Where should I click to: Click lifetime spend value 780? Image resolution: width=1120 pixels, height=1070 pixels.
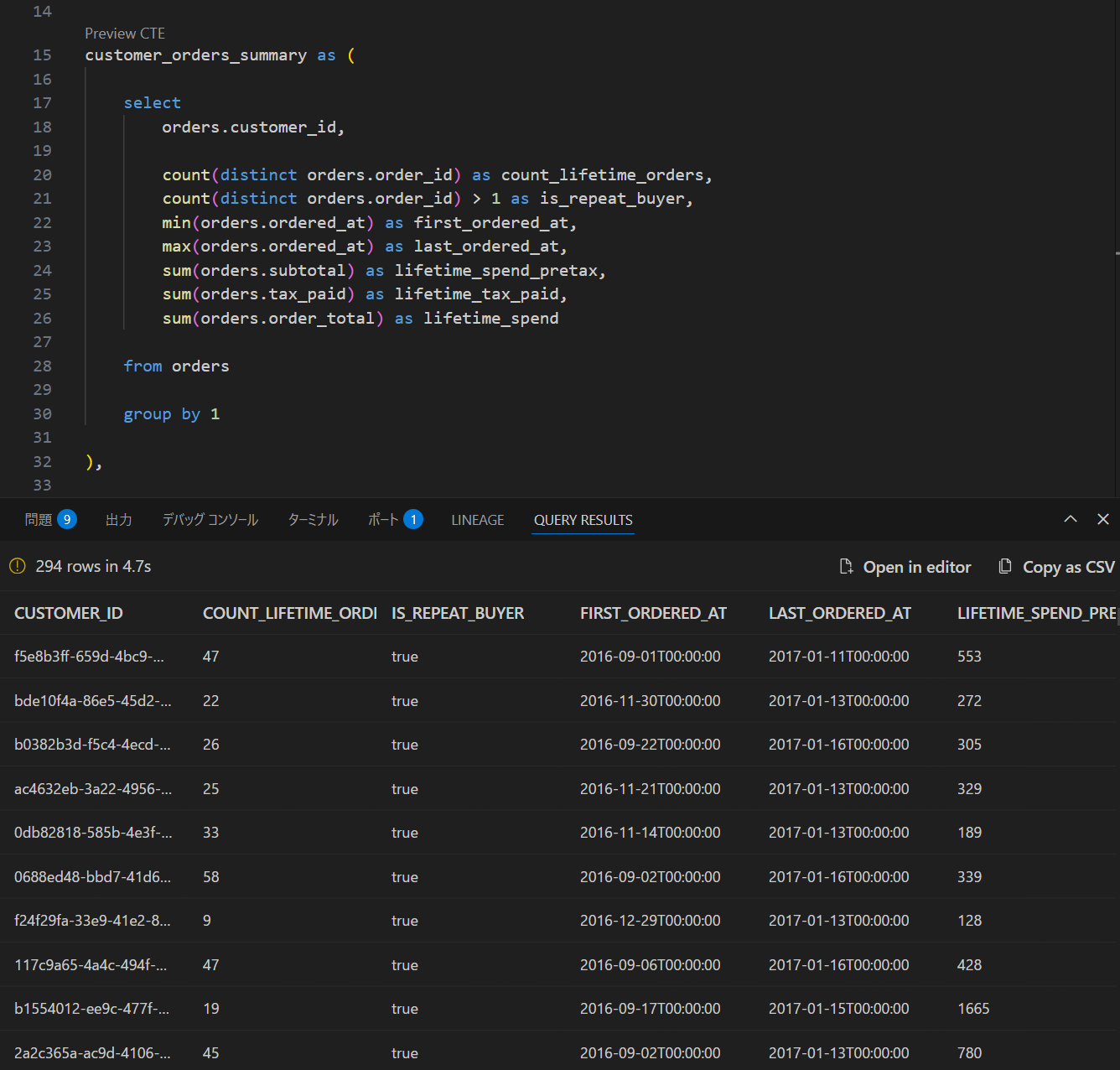tap(969, 1052)
